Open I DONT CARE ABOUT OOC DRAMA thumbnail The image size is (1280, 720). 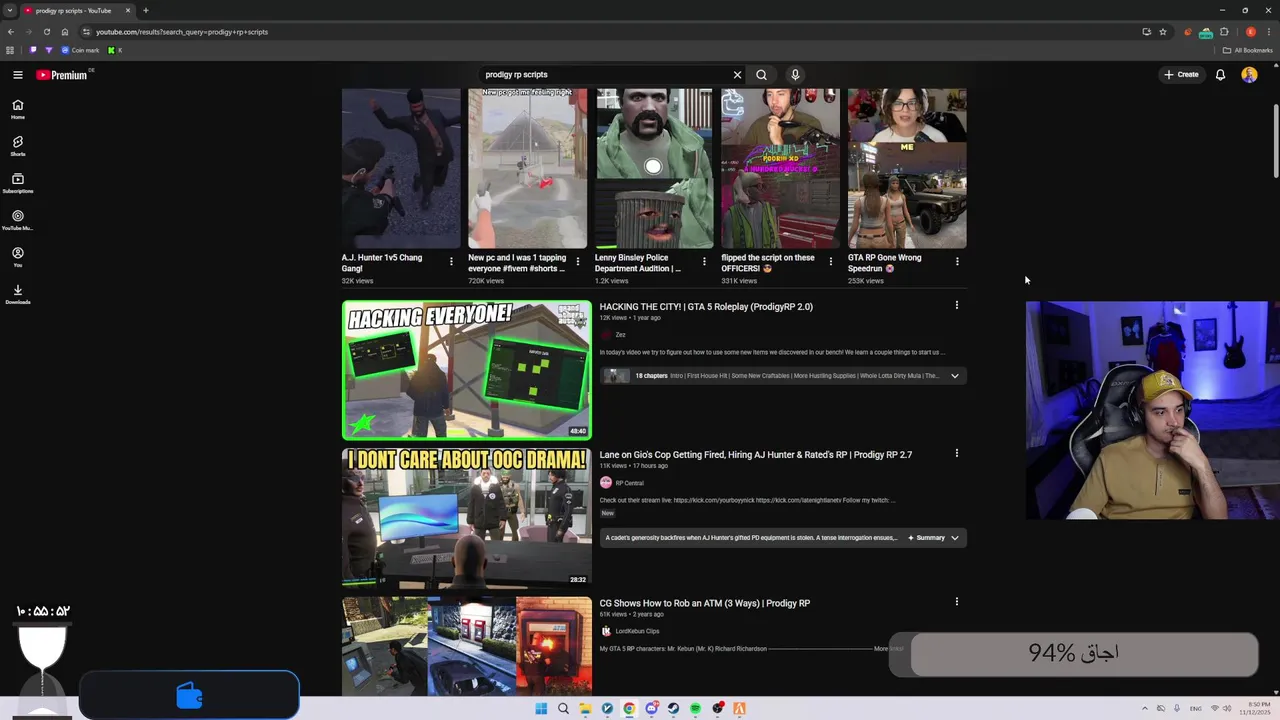coord(467,517)
